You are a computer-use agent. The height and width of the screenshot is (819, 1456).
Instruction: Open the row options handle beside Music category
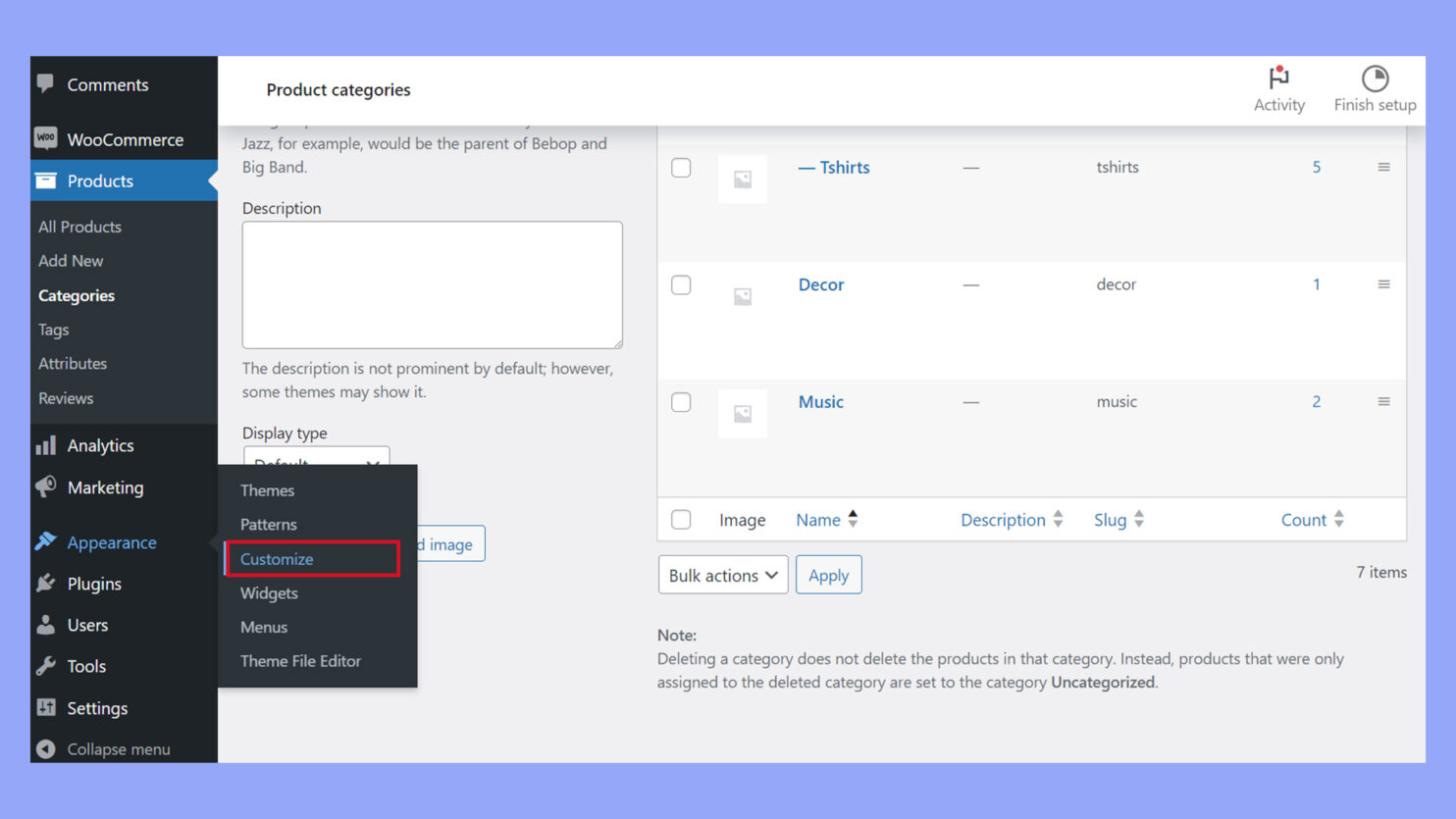pos(1384,401)
